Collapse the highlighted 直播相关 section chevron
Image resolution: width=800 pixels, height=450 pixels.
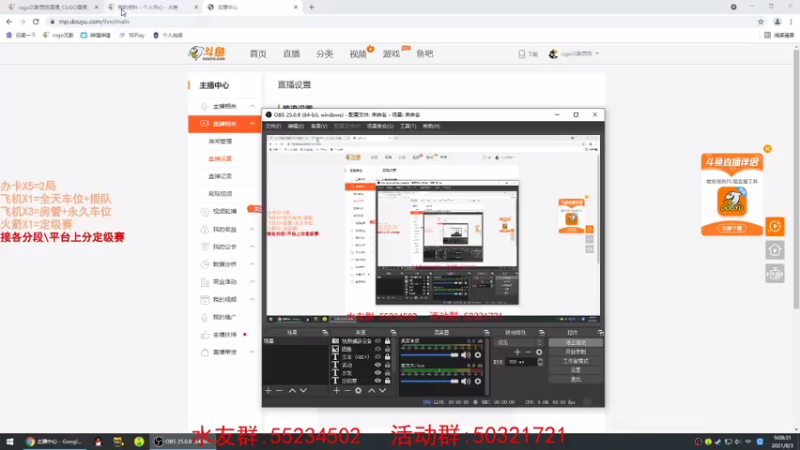(252, 123)
